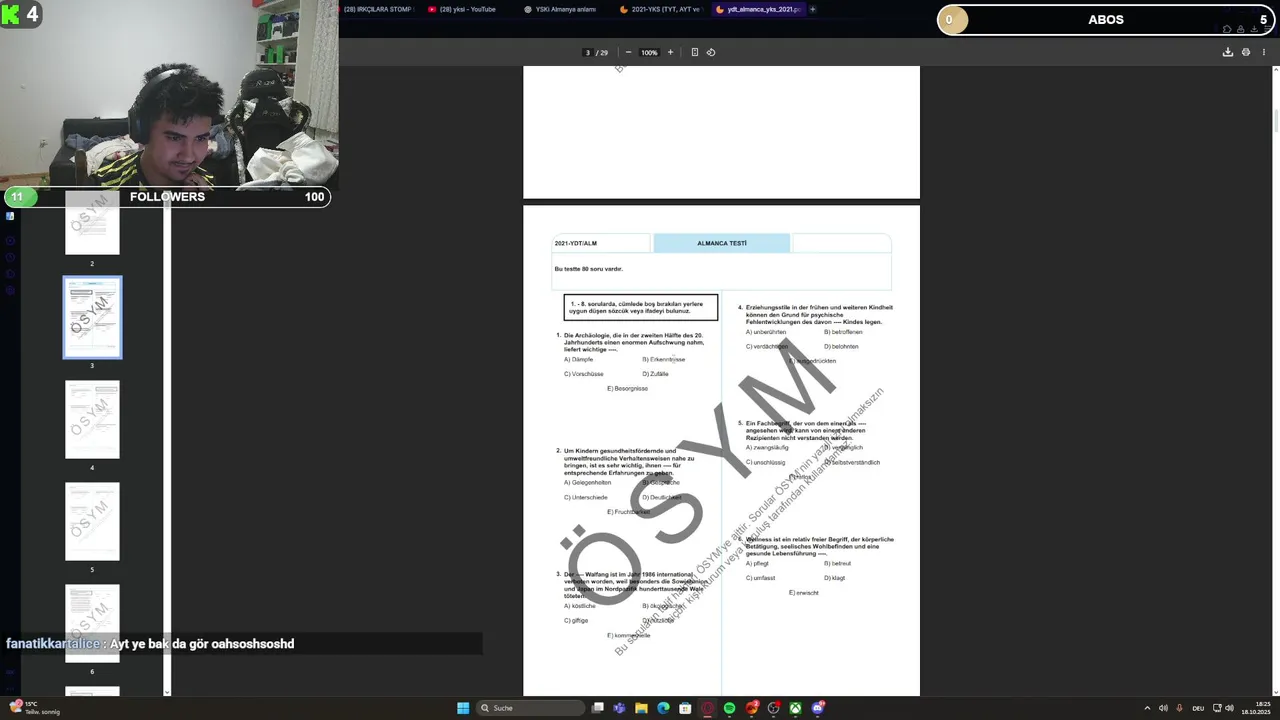The height and width of the screenshot is (720, 1280).
Task: Click answer option 'C) unschlüssig'
Action: tap(765, 462)
